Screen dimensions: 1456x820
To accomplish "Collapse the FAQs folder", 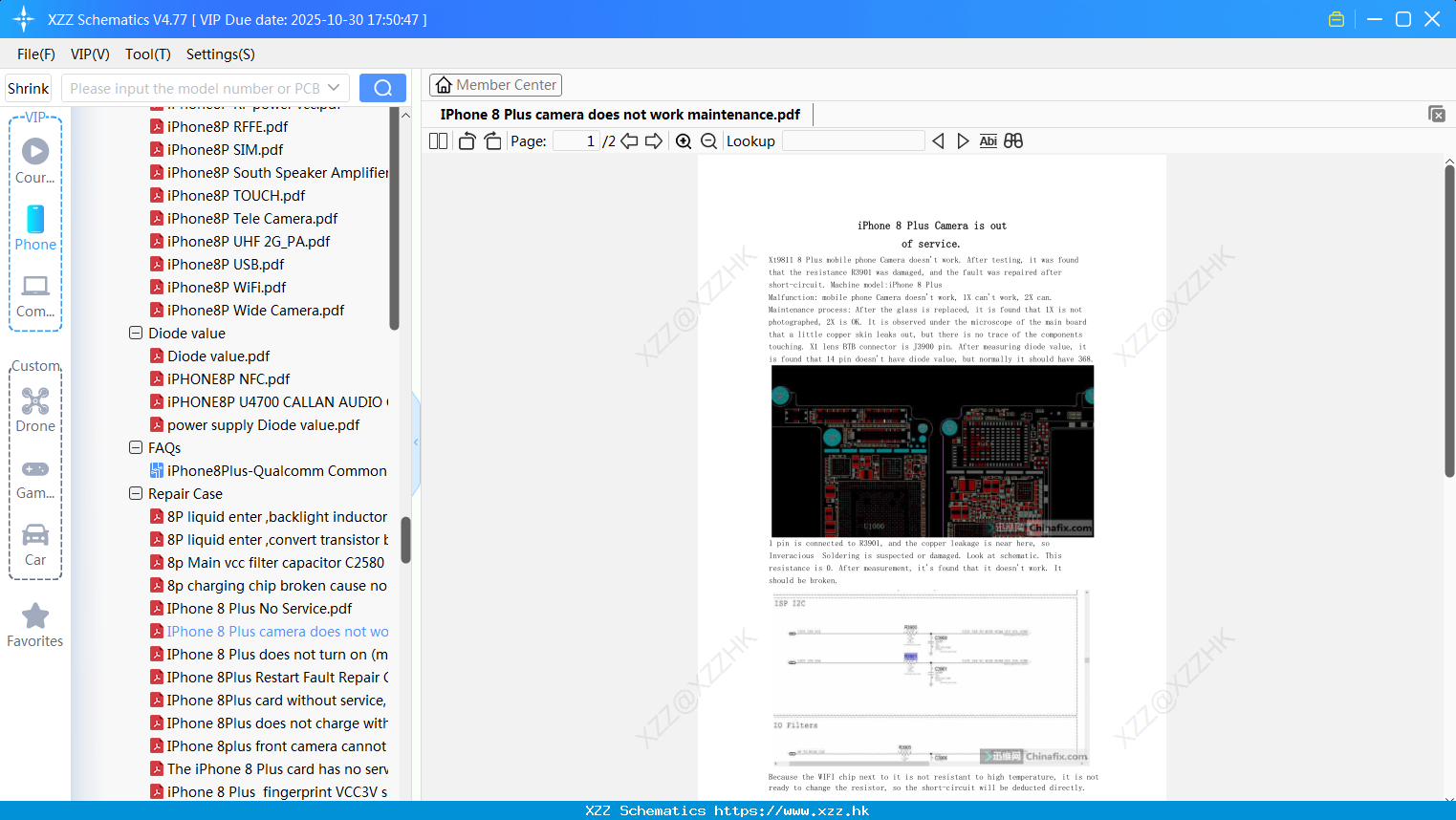I will tap(136, 448).
